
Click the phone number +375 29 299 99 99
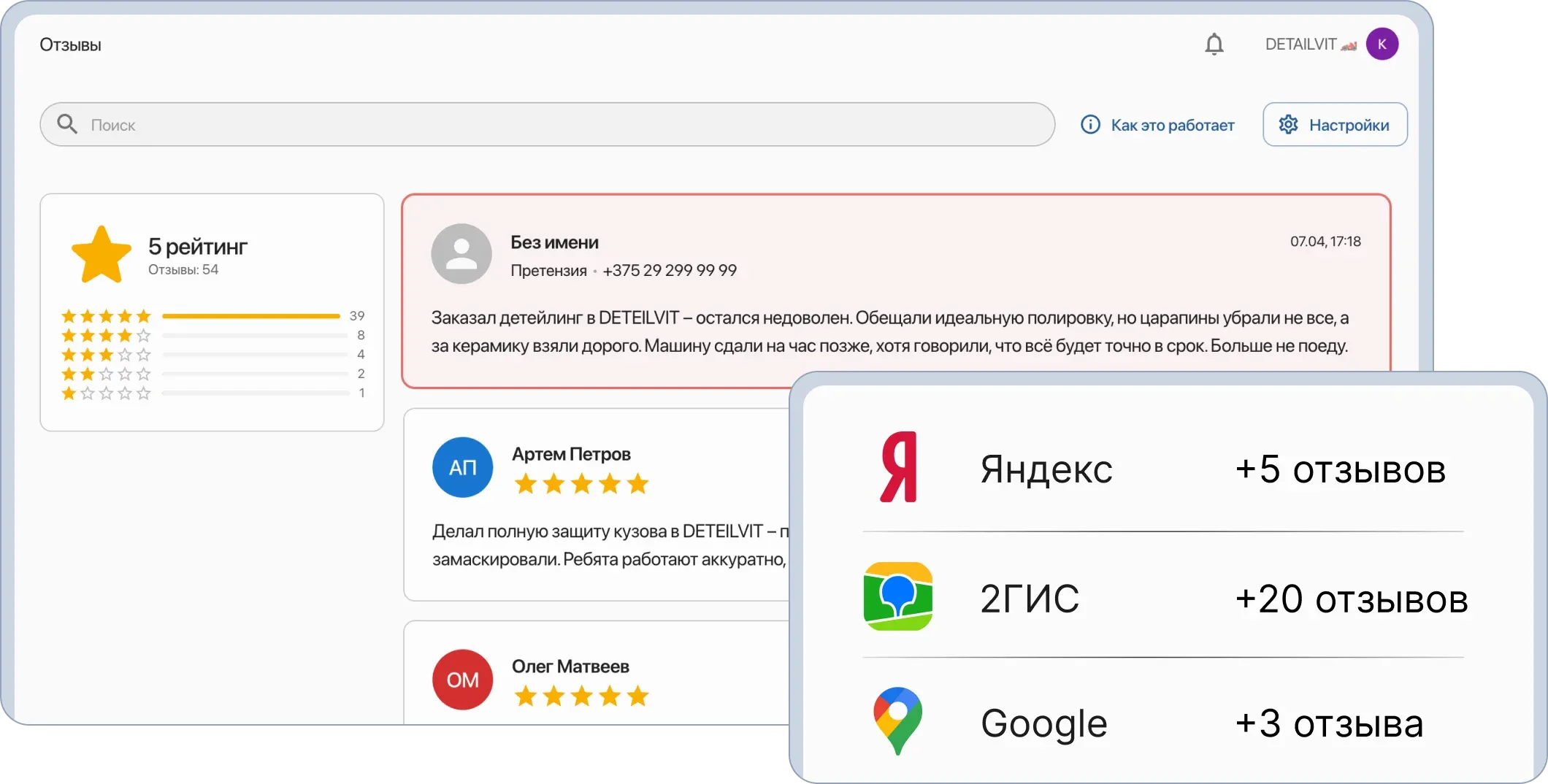[x=670, y=270]
